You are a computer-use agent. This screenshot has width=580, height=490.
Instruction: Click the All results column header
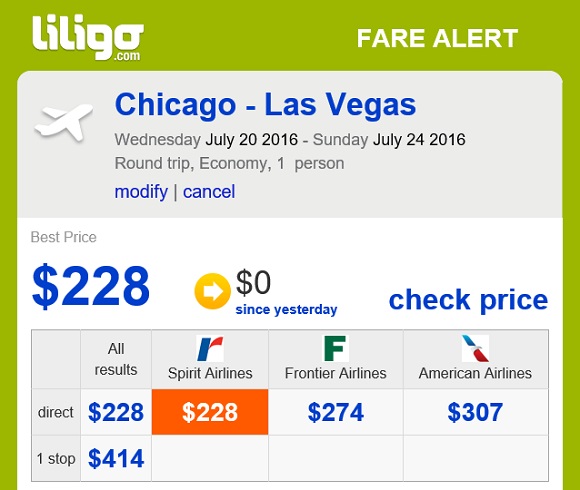click(116, 359)
